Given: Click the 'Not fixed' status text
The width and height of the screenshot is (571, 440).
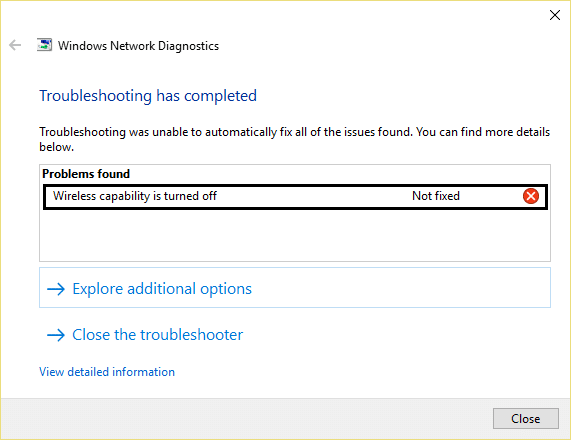Looking at the screenshot, I should (x=436, y=196).
